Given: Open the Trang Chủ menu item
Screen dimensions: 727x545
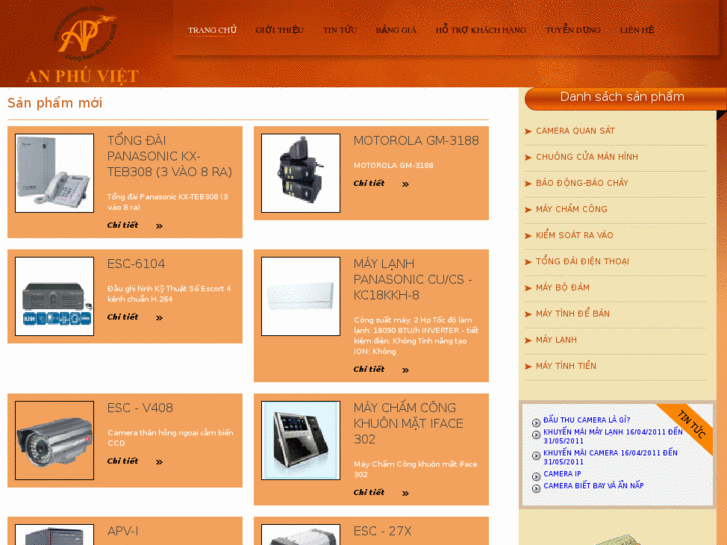Looking at the screenshot, I should [212, 30].
